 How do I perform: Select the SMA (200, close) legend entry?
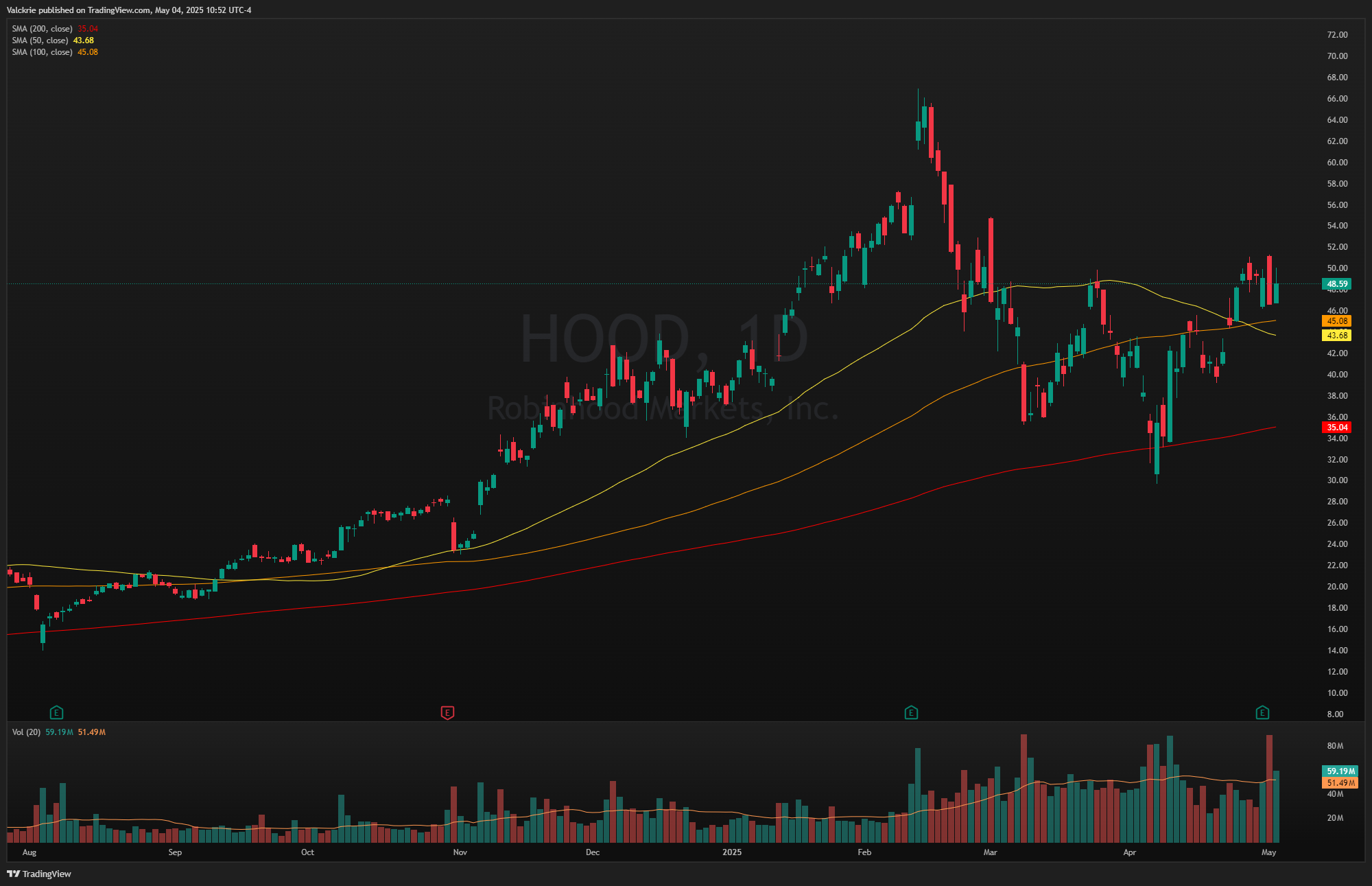coord(55,29)
